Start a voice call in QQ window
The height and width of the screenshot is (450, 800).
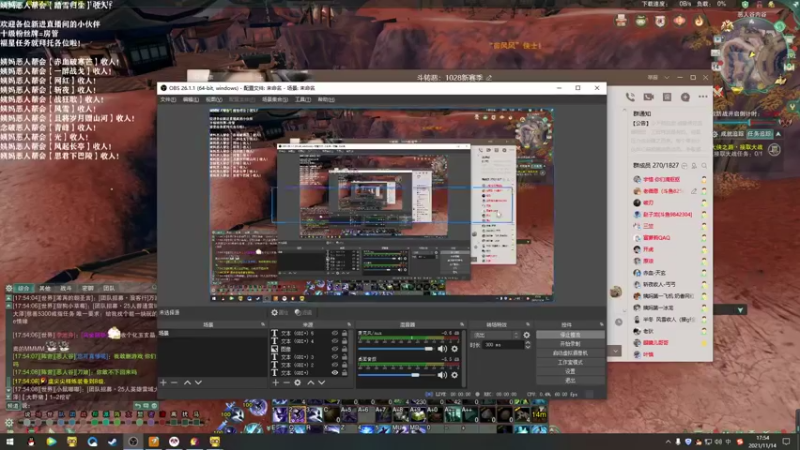pyautogui.click(x=630, y=97)
